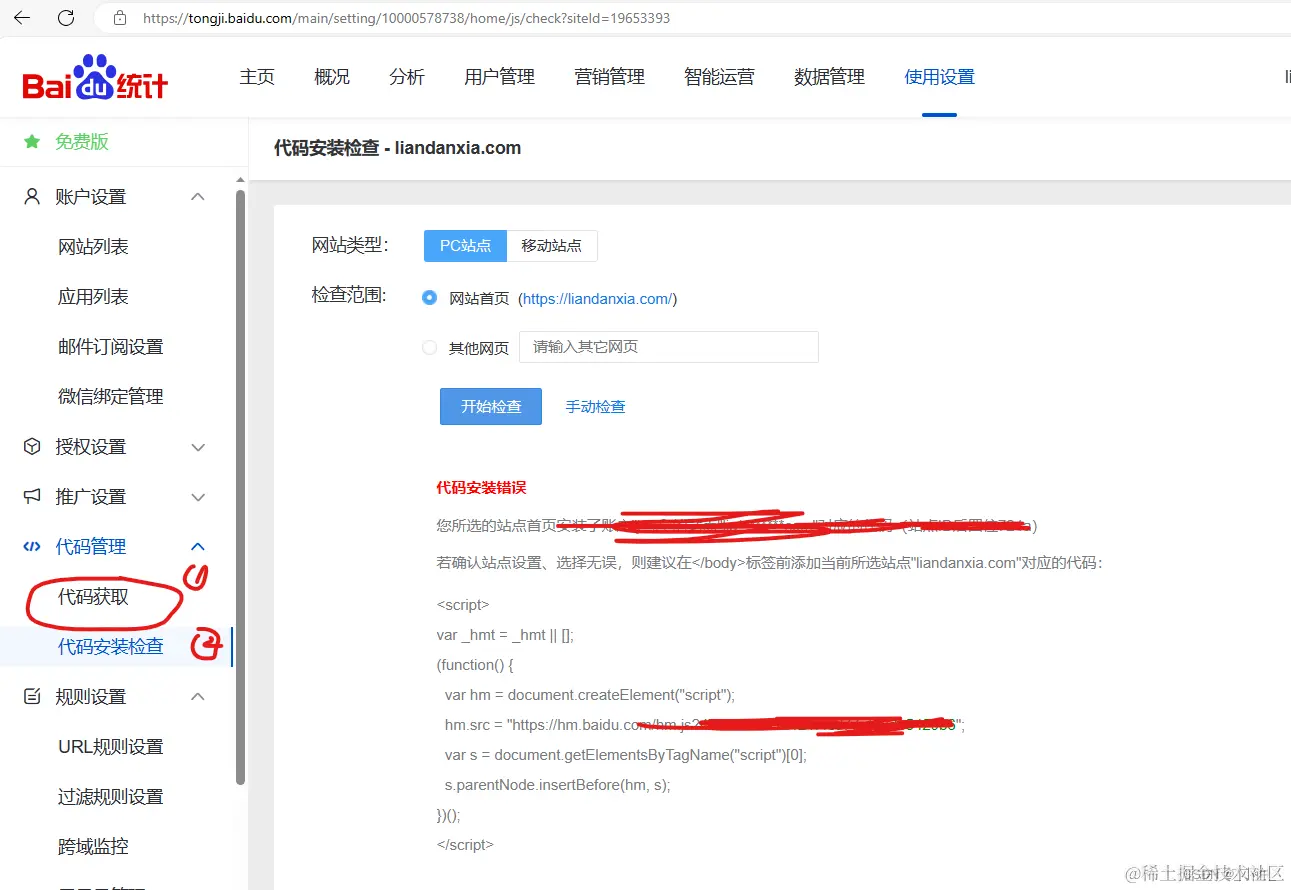Click the browser back arrow

point(22,17)
